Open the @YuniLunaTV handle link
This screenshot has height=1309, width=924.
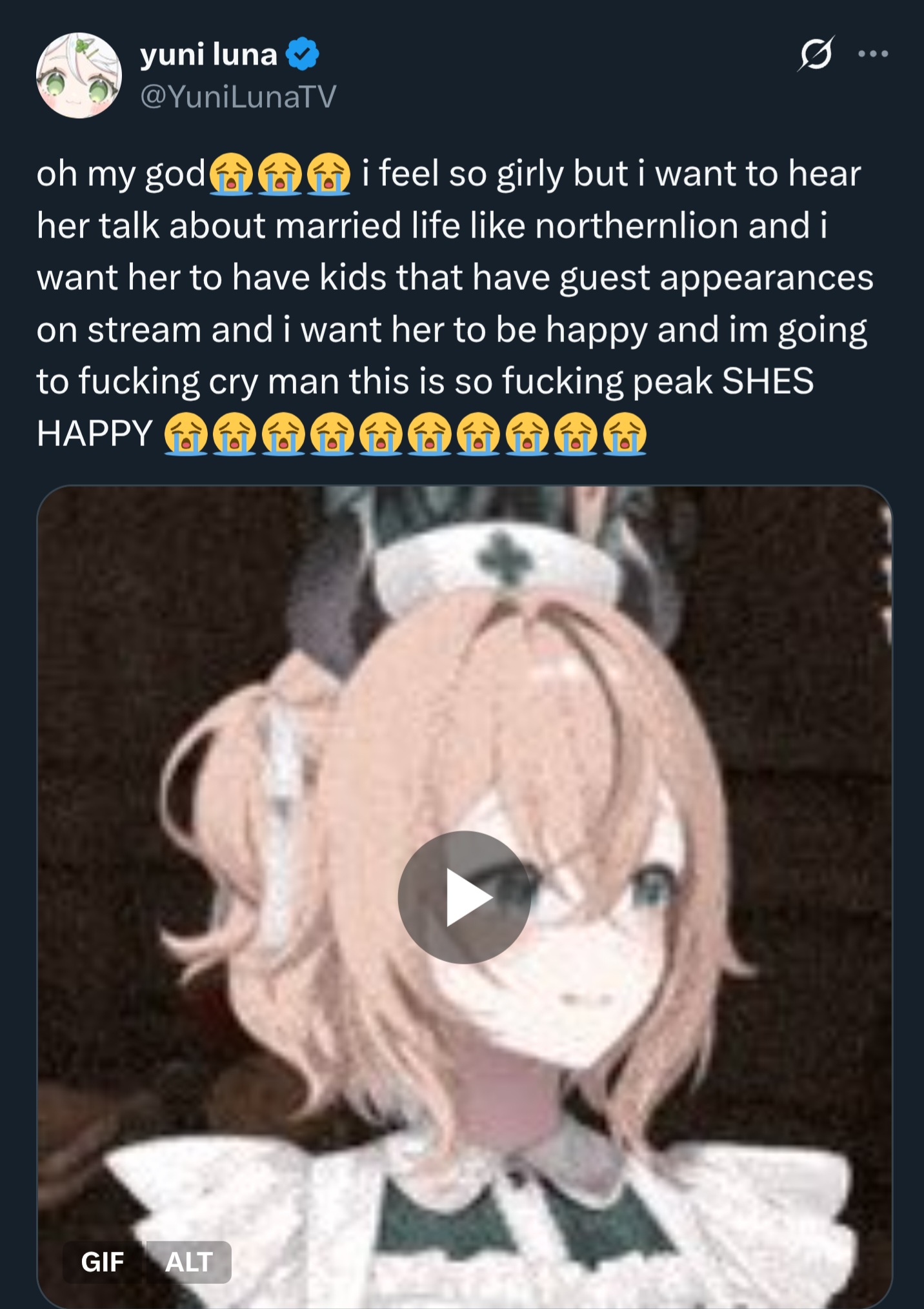point(238,97)
